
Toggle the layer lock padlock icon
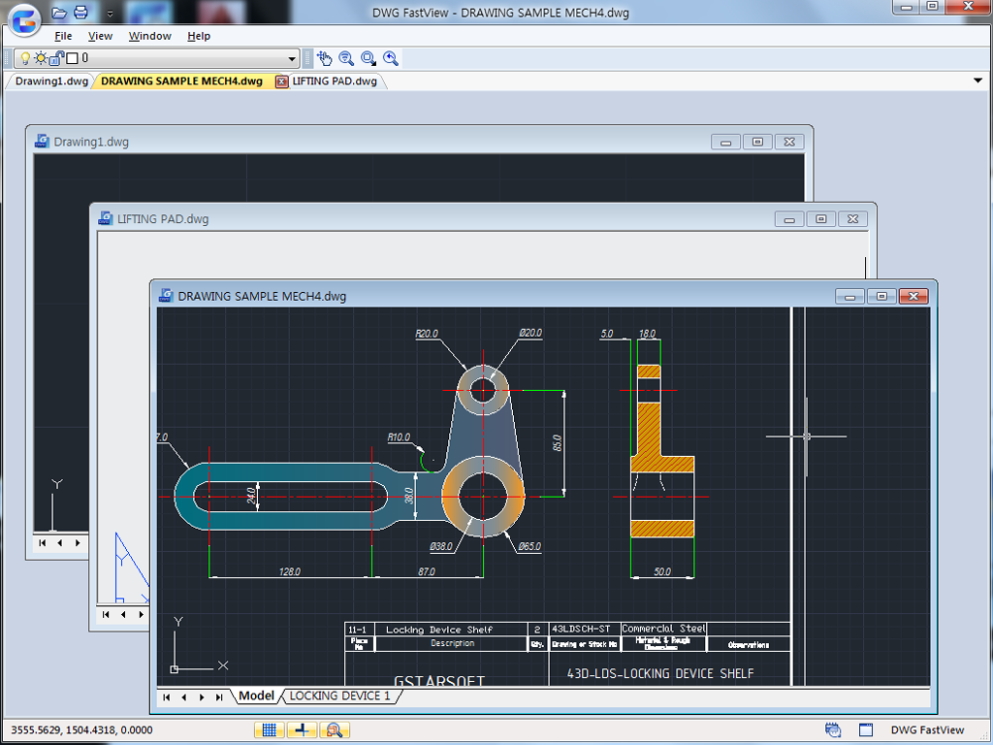point(56,58)
